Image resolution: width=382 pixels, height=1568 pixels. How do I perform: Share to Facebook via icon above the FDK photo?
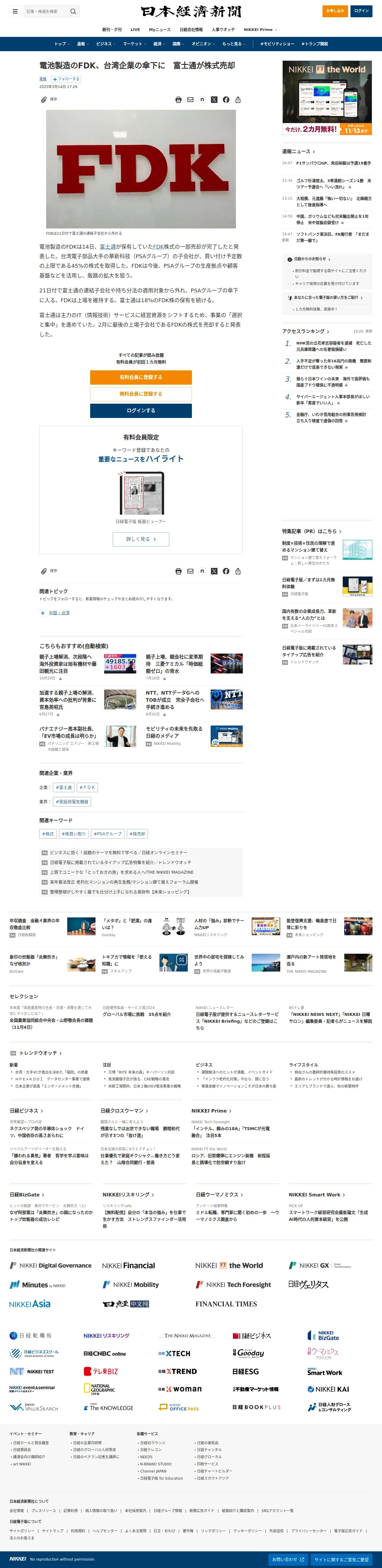pos(226,100)
